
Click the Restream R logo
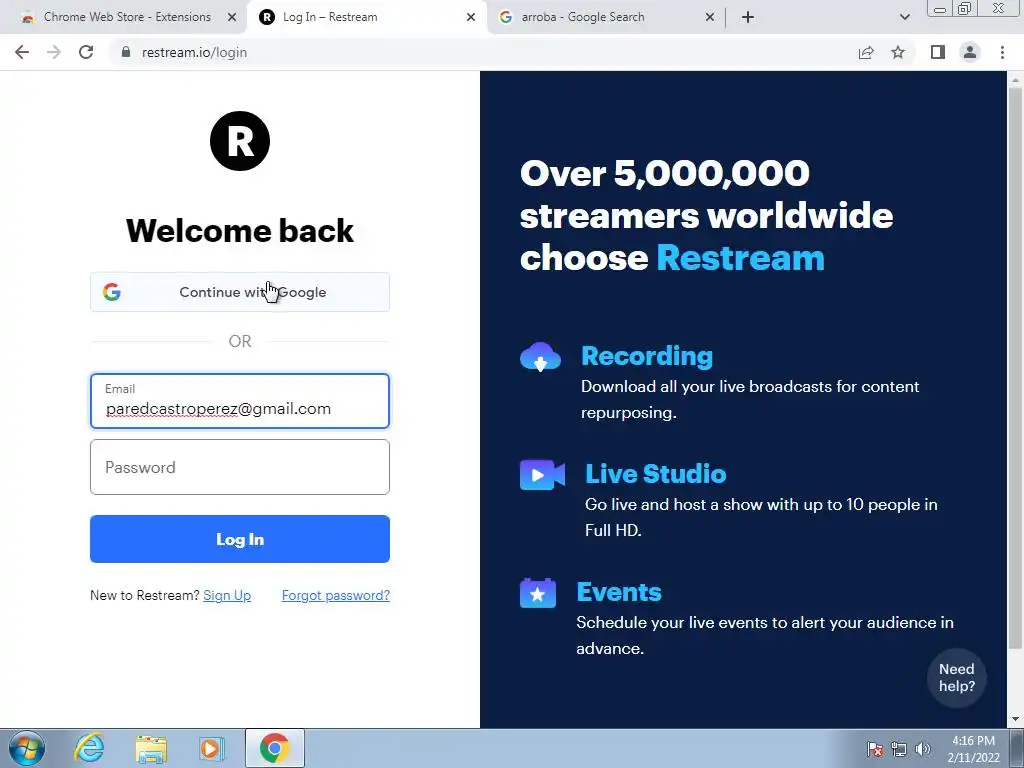(x=240, y=141)
